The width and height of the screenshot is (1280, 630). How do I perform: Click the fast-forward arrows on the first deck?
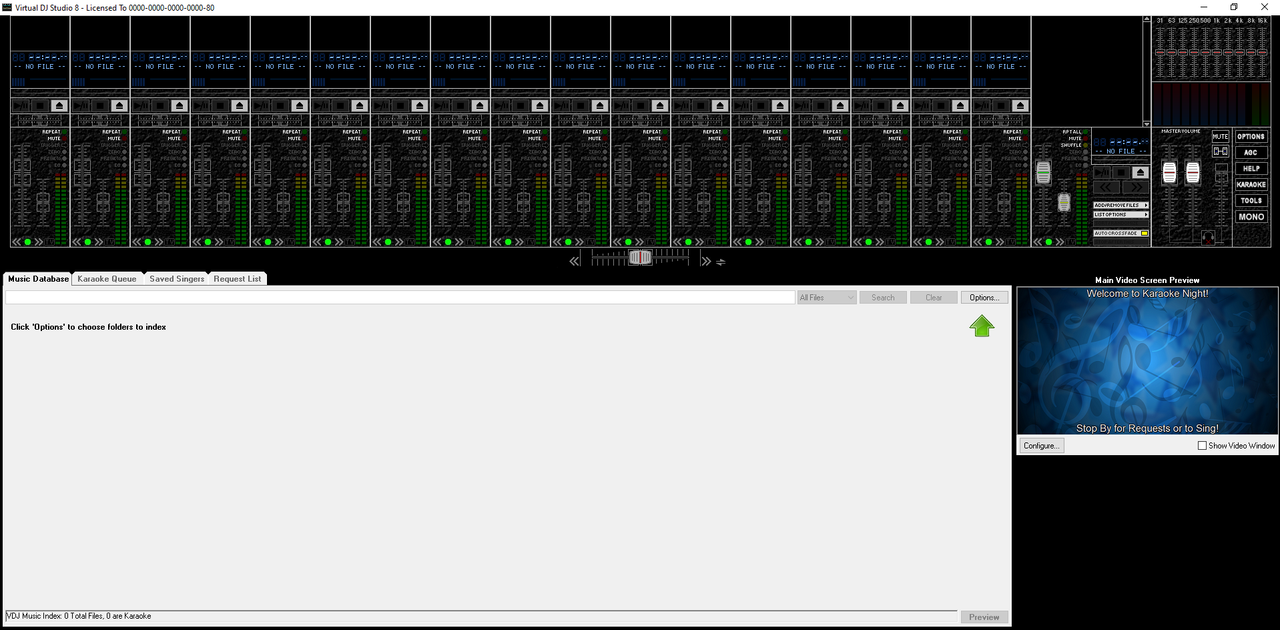pos(39,242)
